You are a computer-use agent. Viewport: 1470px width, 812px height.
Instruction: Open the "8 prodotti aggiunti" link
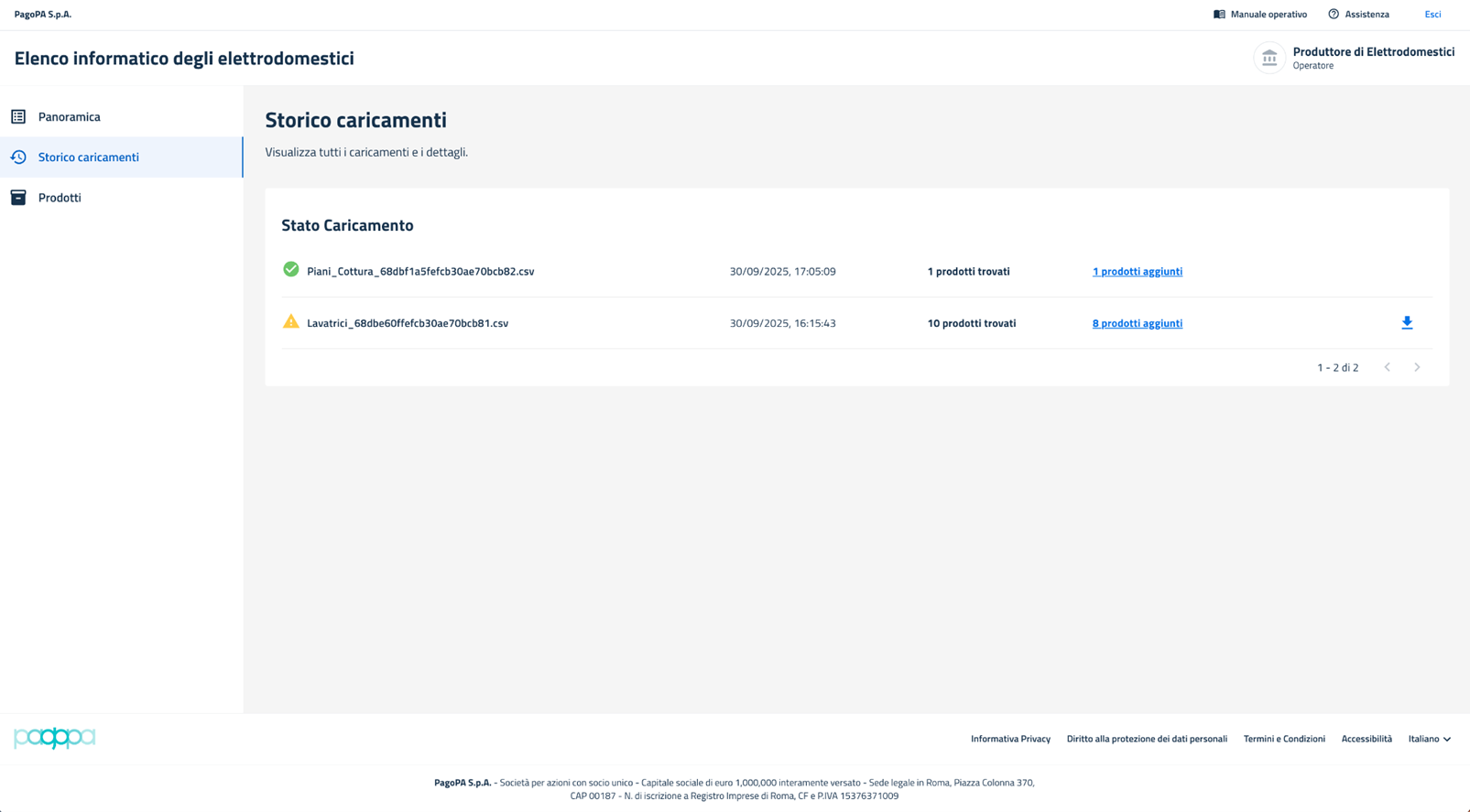pyautogui.click(x=1137, y=323)
